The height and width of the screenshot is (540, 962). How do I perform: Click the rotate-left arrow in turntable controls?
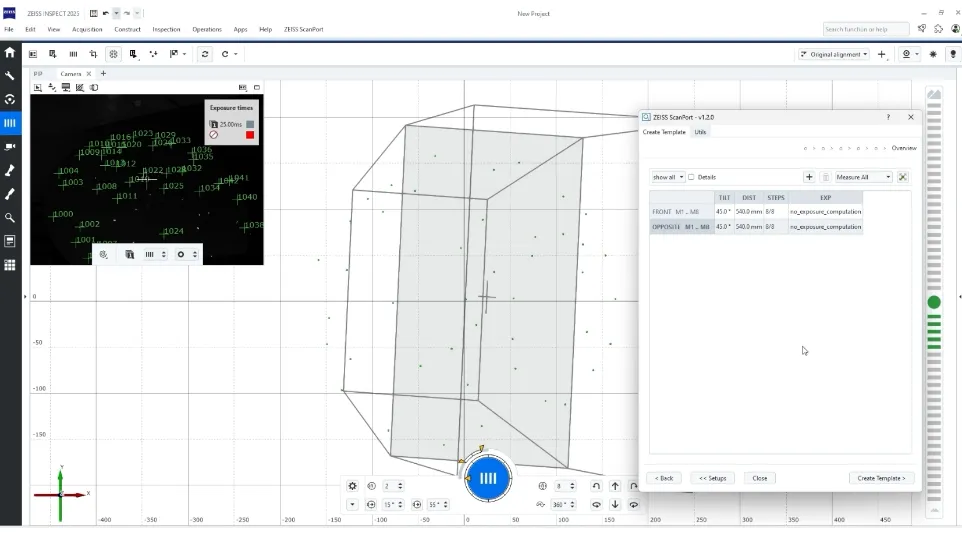pyautogui.click(x=596, y=486)
